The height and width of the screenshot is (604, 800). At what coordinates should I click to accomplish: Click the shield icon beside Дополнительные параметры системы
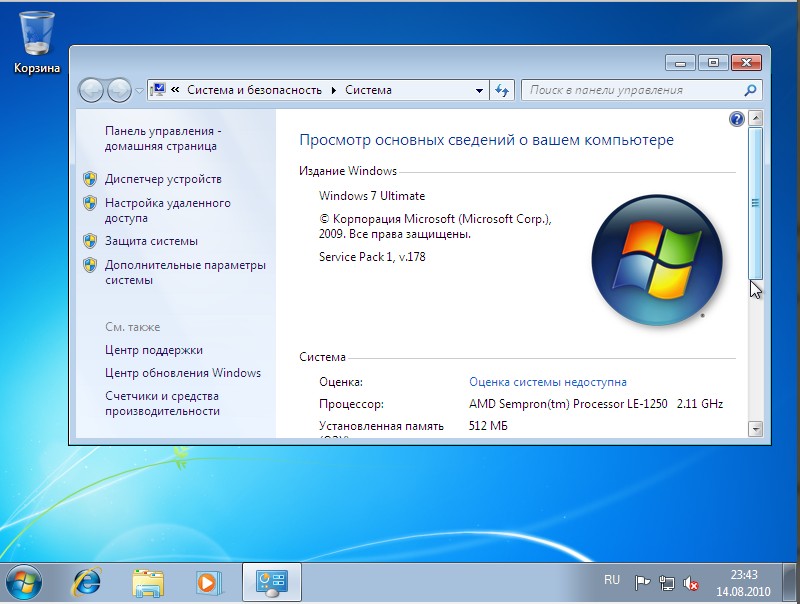(90, 265)
